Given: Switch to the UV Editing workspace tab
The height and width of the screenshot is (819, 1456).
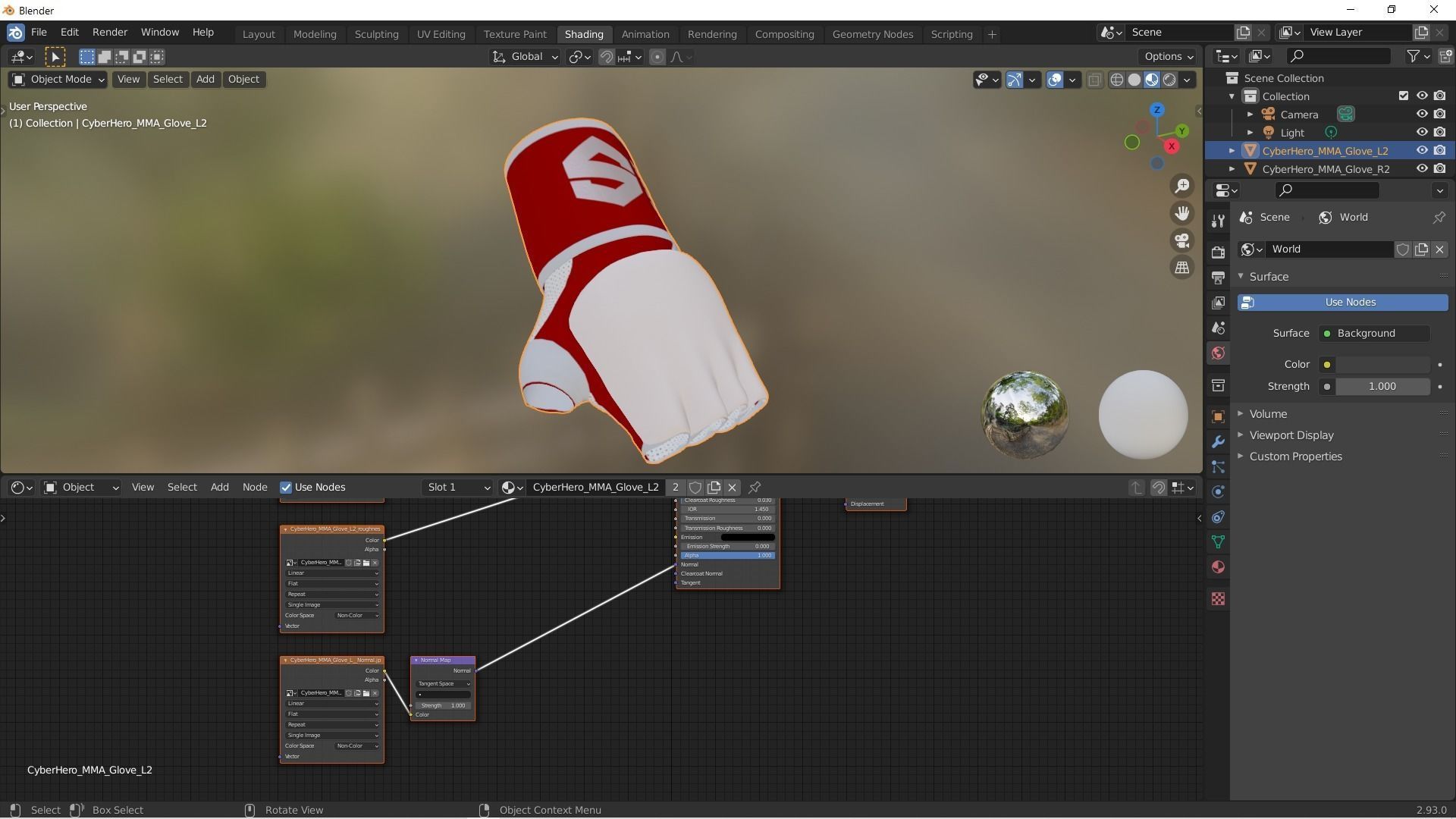Looking at the screenshot, I should point(441,34).
